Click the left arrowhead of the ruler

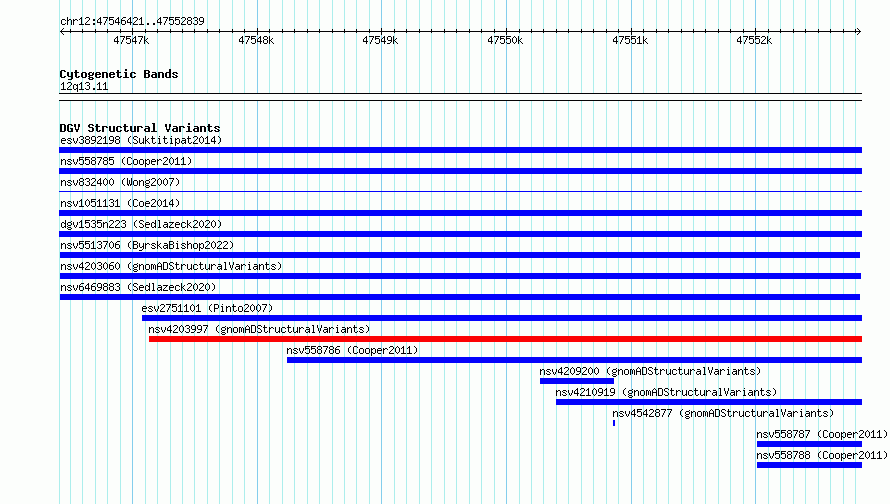tap(62, 31)
